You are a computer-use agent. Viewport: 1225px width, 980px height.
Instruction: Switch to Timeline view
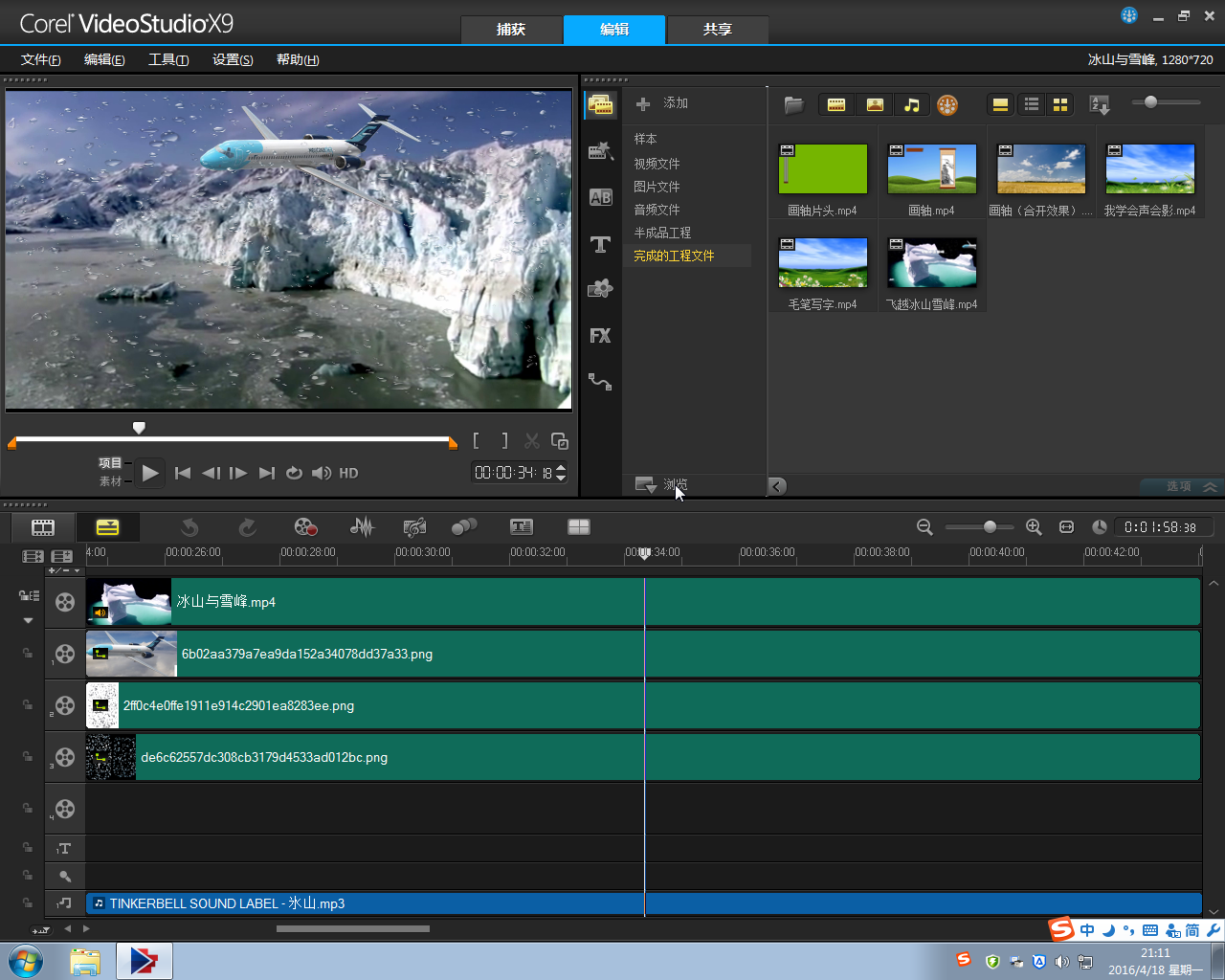click(107, 527)
